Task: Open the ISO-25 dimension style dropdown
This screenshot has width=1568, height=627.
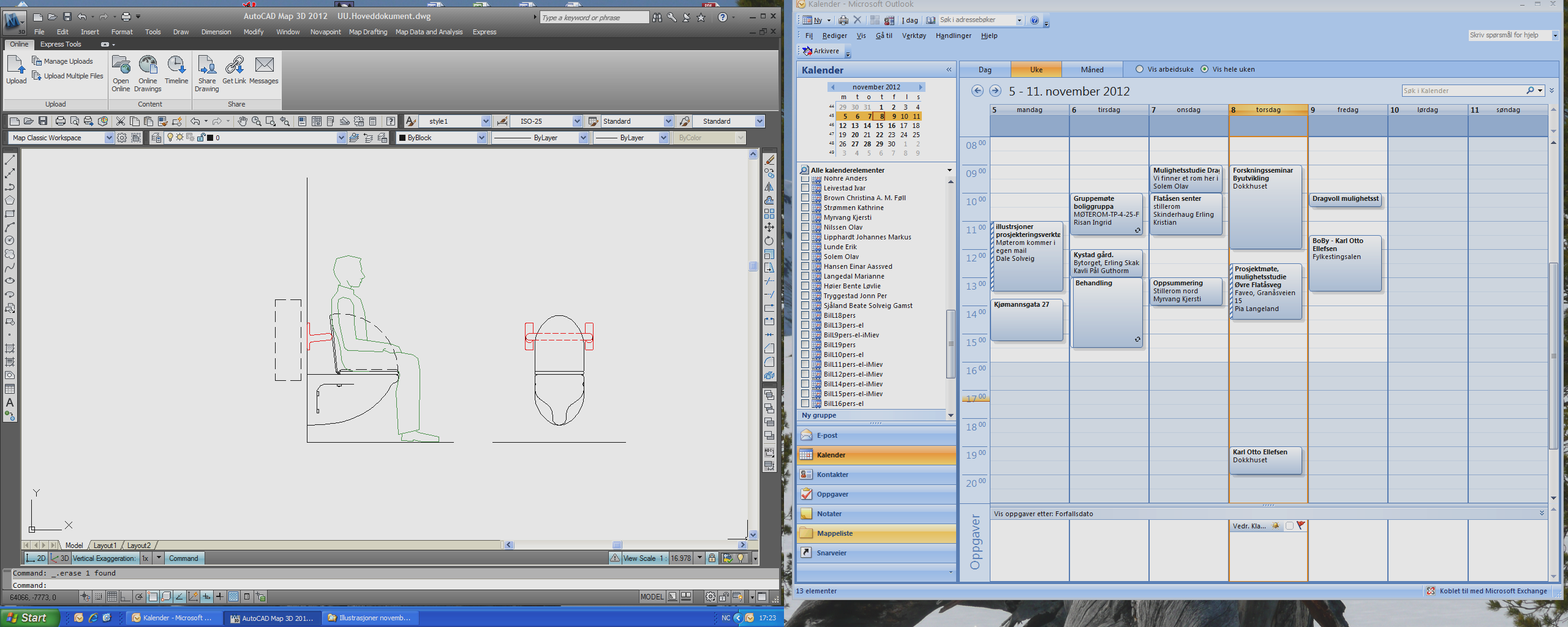Action: [577, 121]
